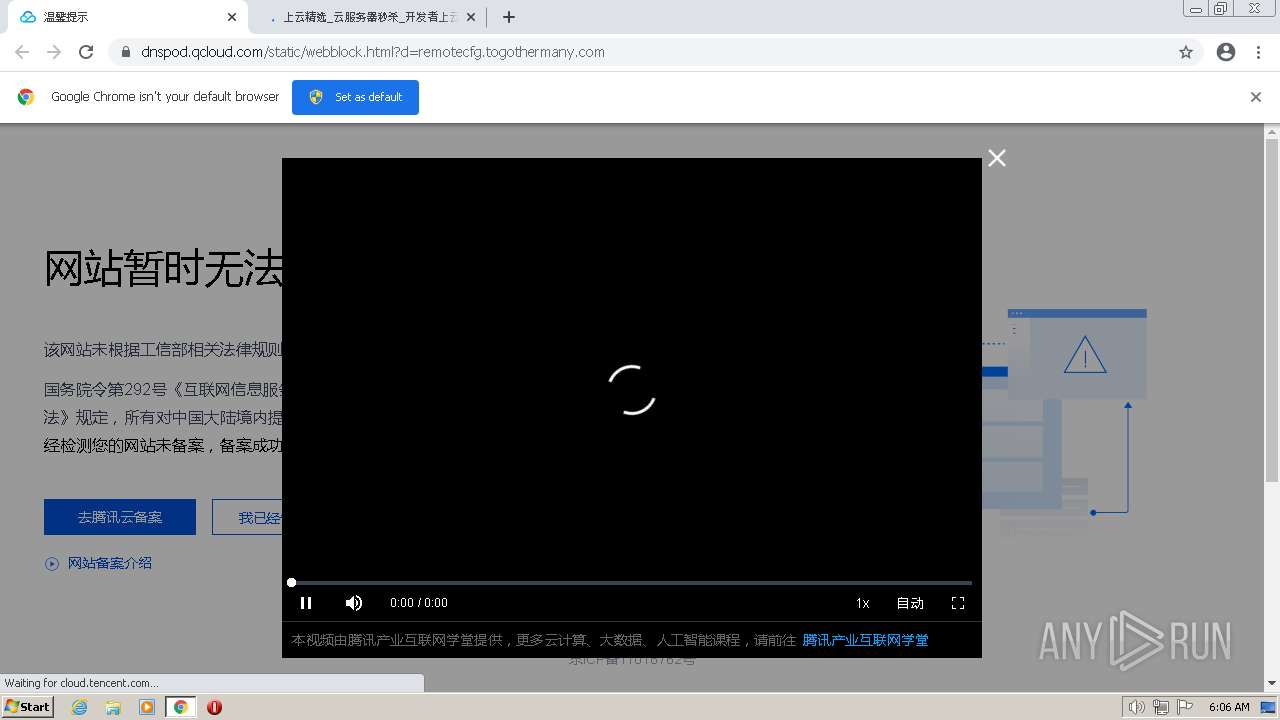Close the video popup with the X
Viewport: 1280px width, 720px height.
997,158
